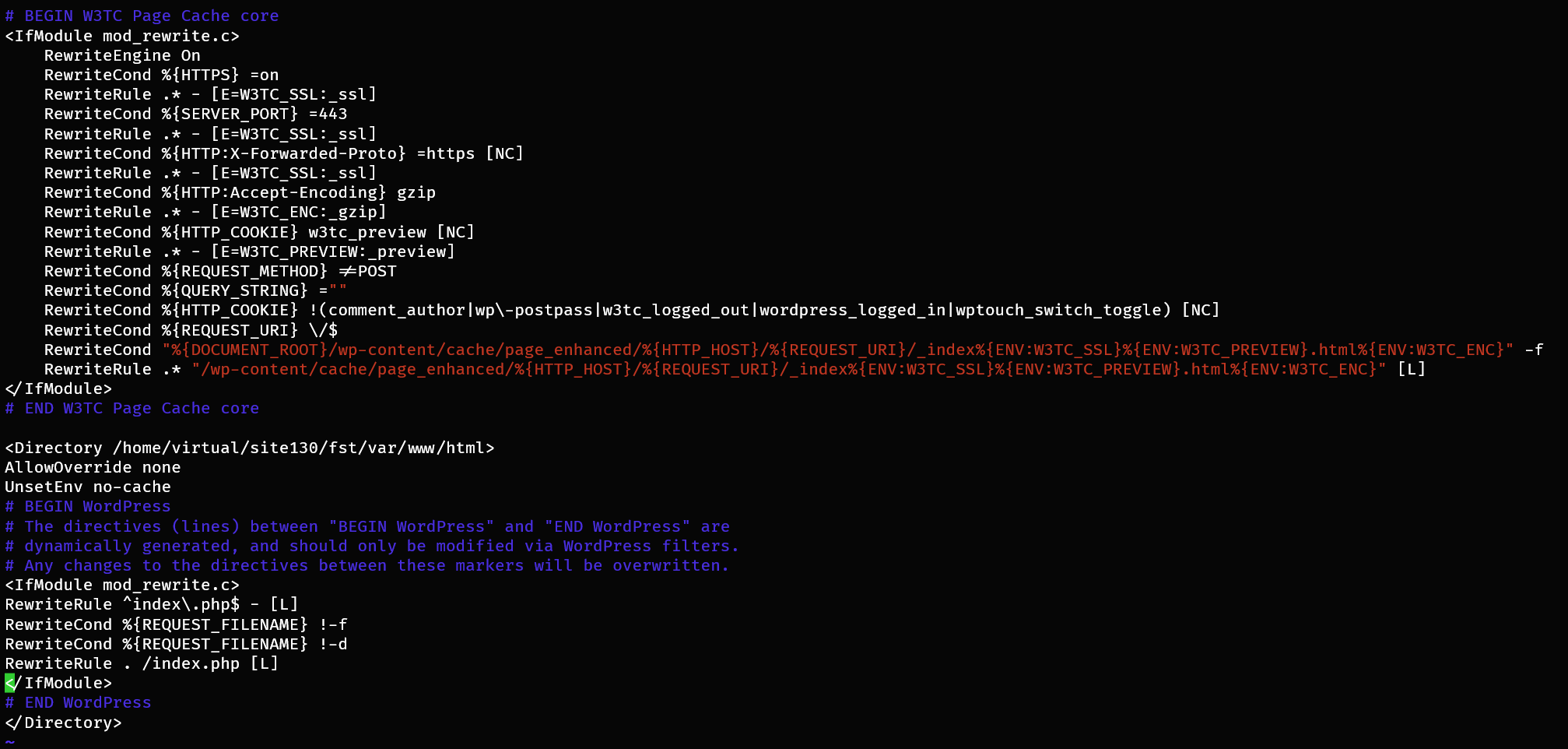Select the X-Forwarded-Proto RewriteCond line
The height and width of the screenshot is (749, 1568).
click(283, 153)
